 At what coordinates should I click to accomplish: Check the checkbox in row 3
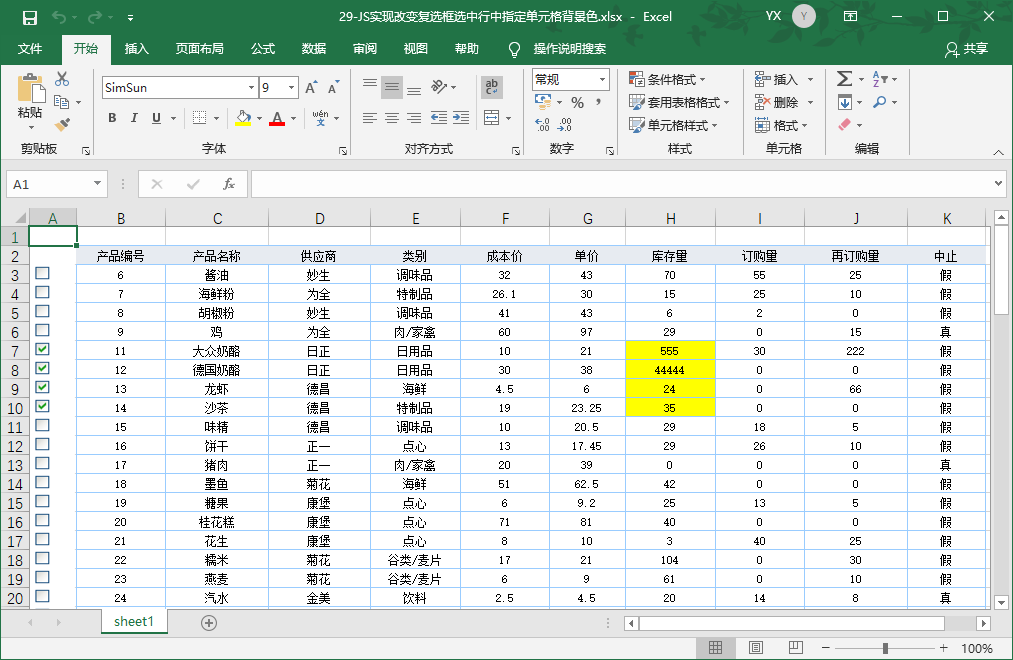pyautogui.click(x=42, y=274)
